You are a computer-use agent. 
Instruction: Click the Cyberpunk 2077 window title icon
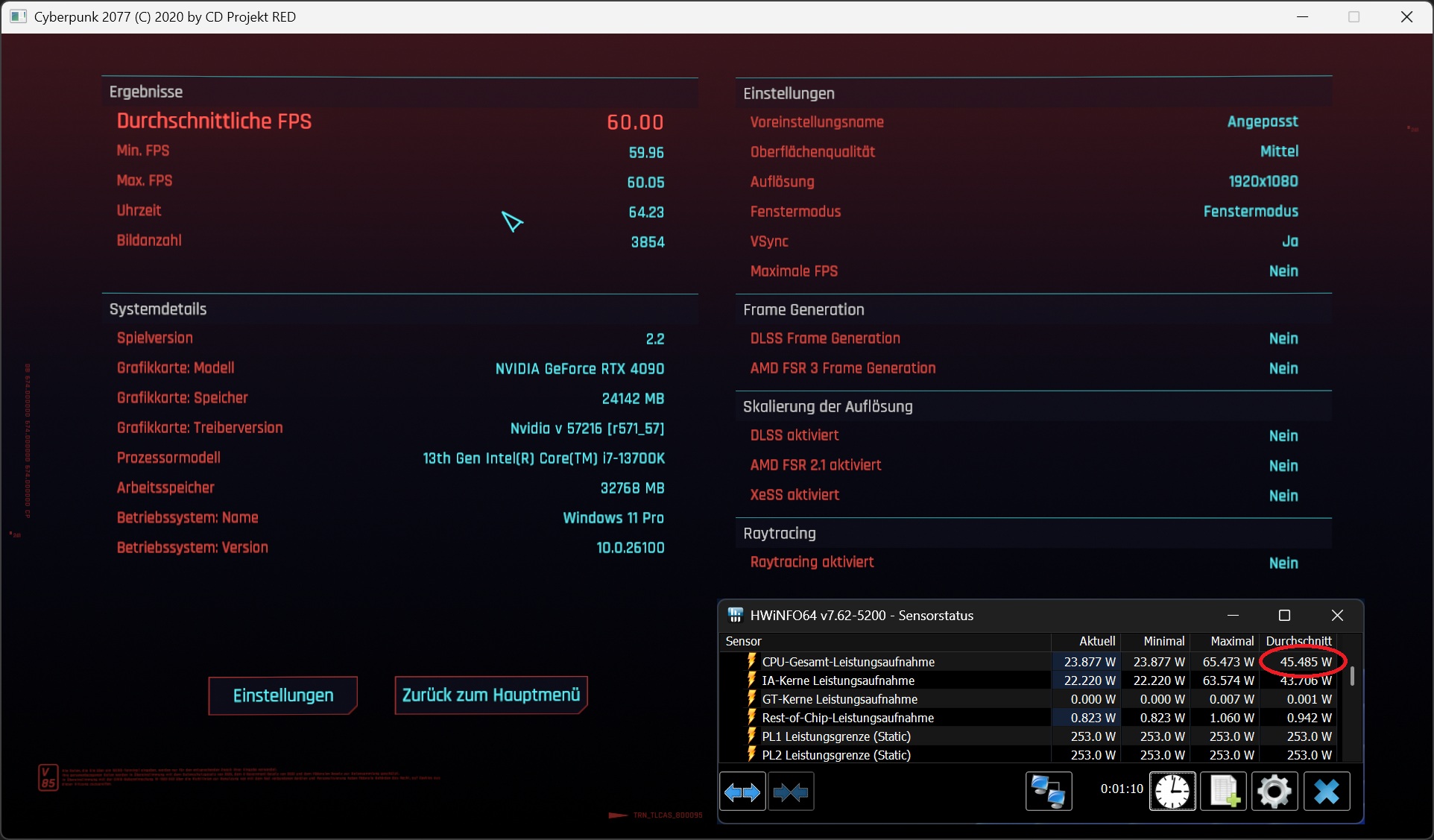coord(19,16)
